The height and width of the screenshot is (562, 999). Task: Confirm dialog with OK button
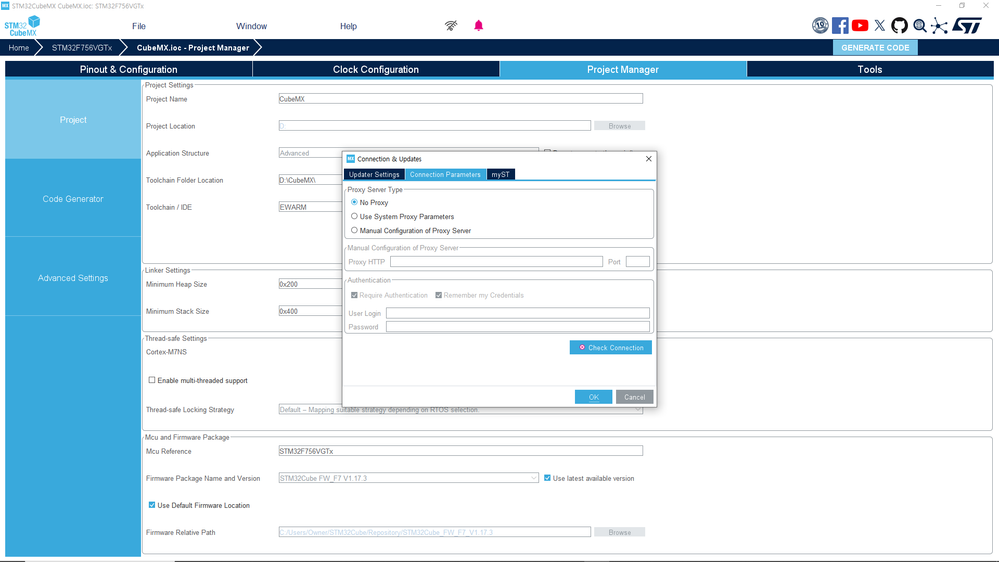click(593, 397)
